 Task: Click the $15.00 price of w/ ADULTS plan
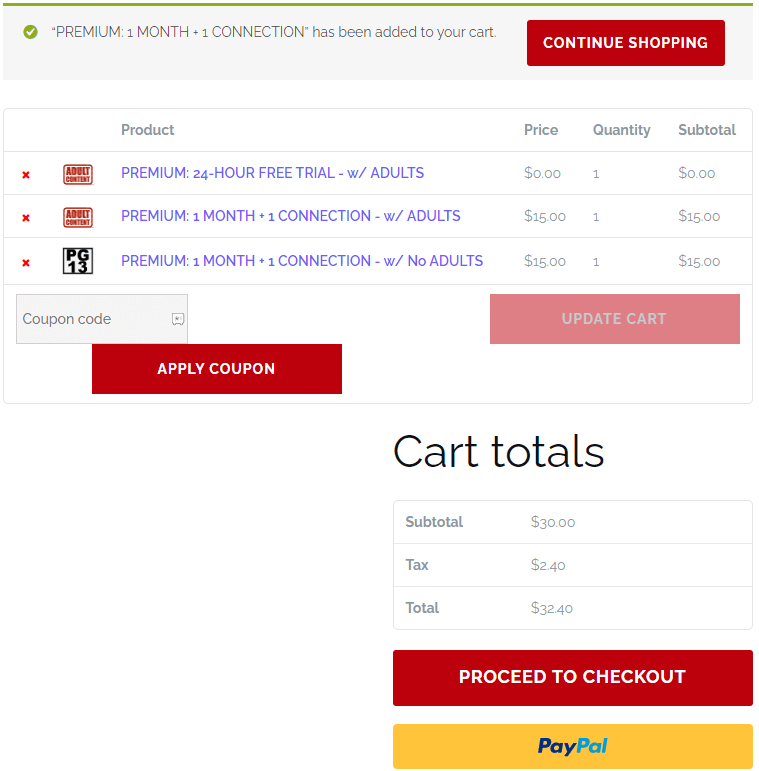pyautogui.click(x=545, y=216)
